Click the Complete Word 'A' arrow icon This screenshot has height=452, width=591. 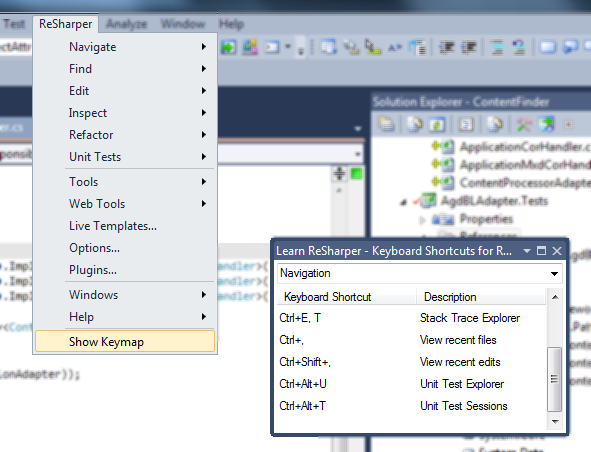[395, 47]
